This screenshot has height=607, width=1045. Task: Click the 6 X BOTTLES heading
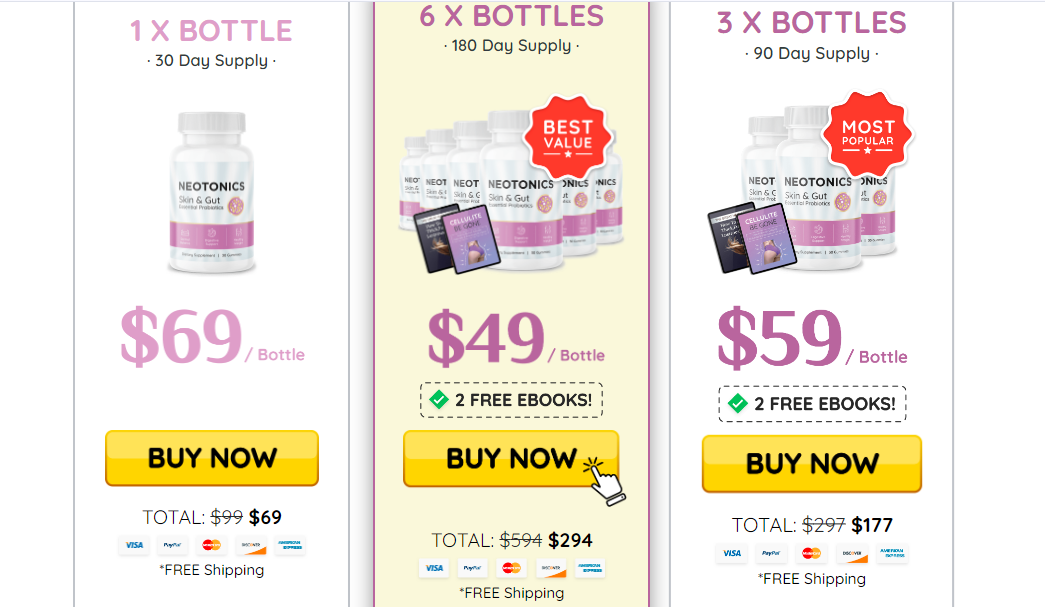(x=511, y=16)
